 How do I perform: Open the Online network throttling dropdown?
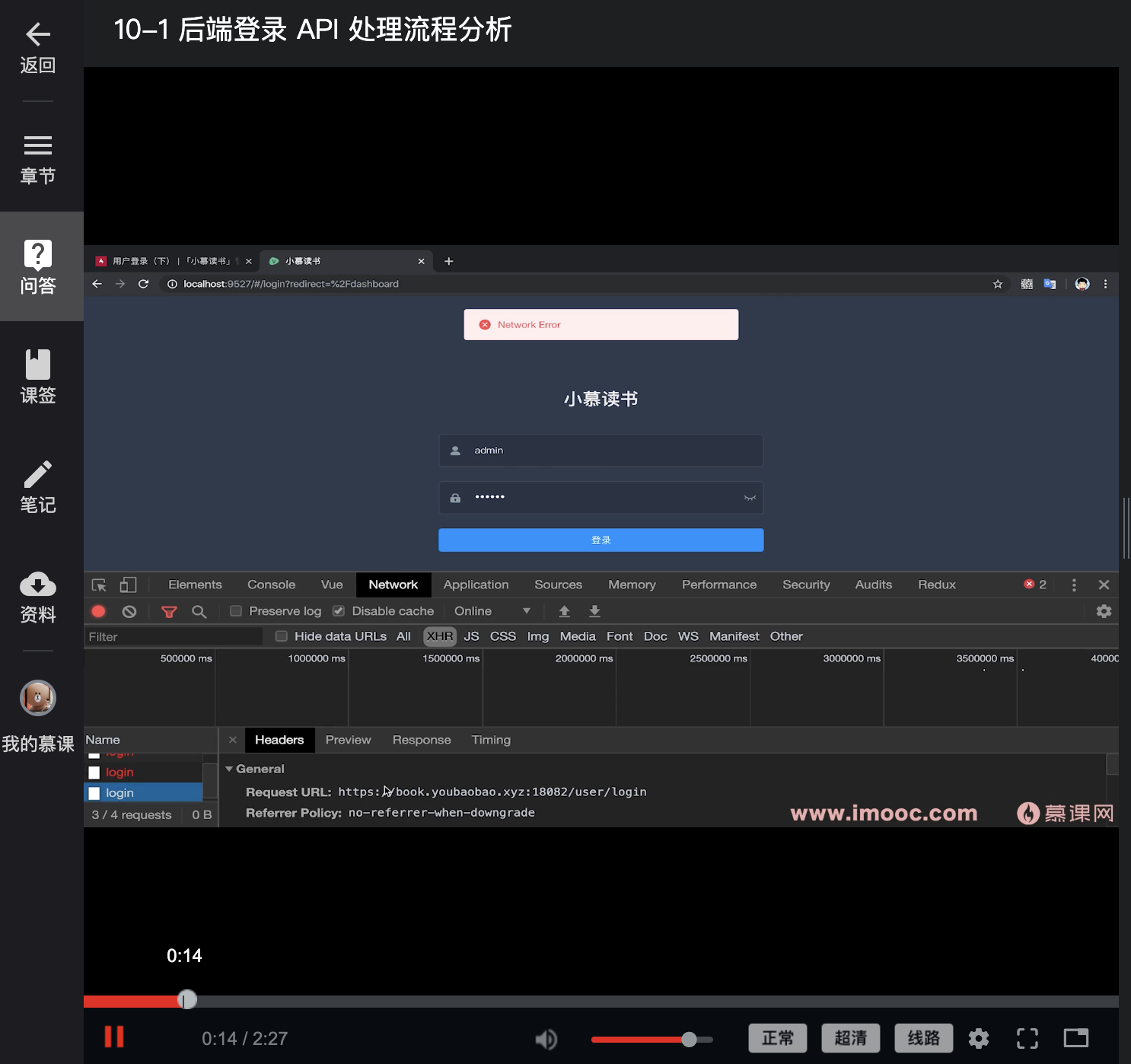[492, 610]
